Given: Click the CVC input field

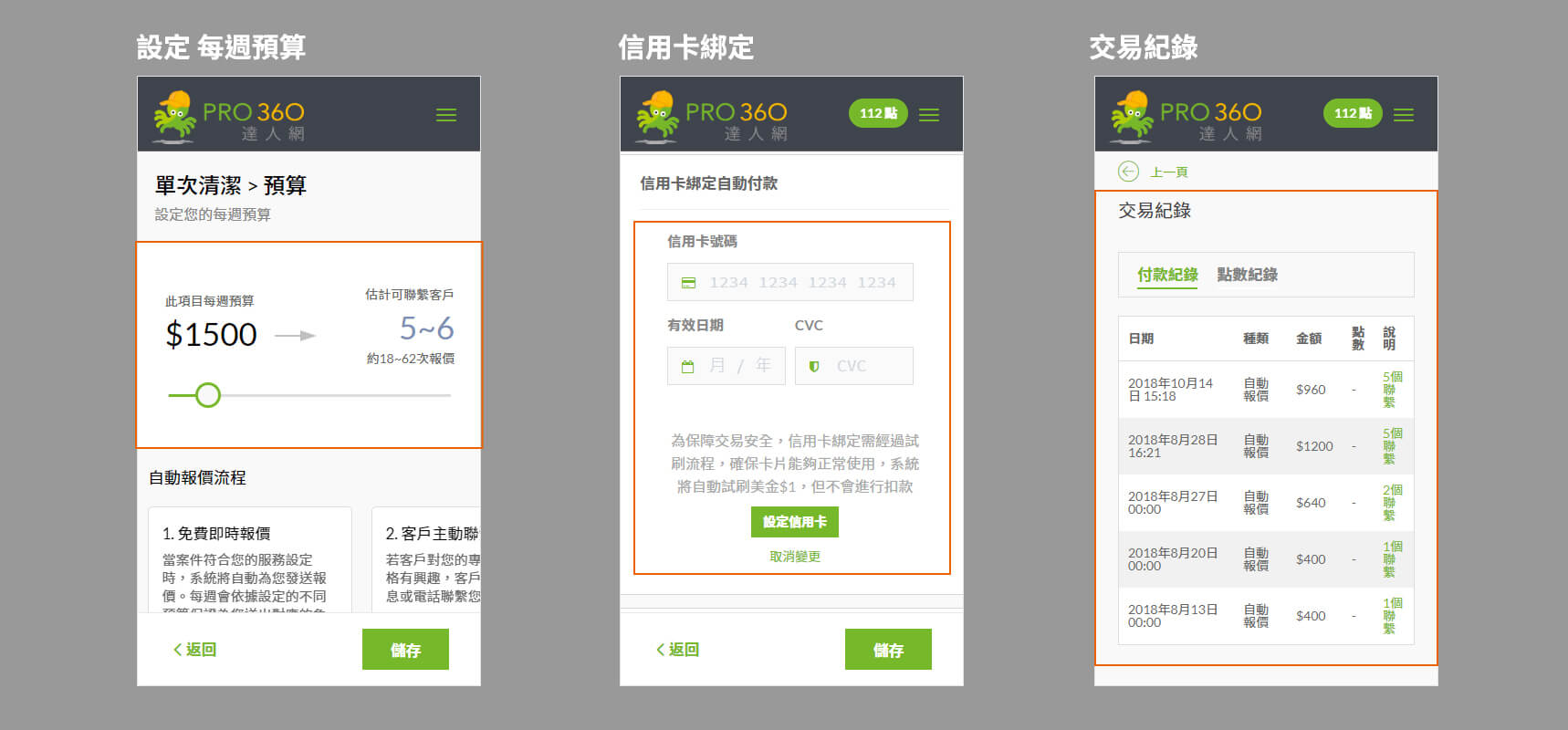Looking at the screenshot, I should click(854, 366).
